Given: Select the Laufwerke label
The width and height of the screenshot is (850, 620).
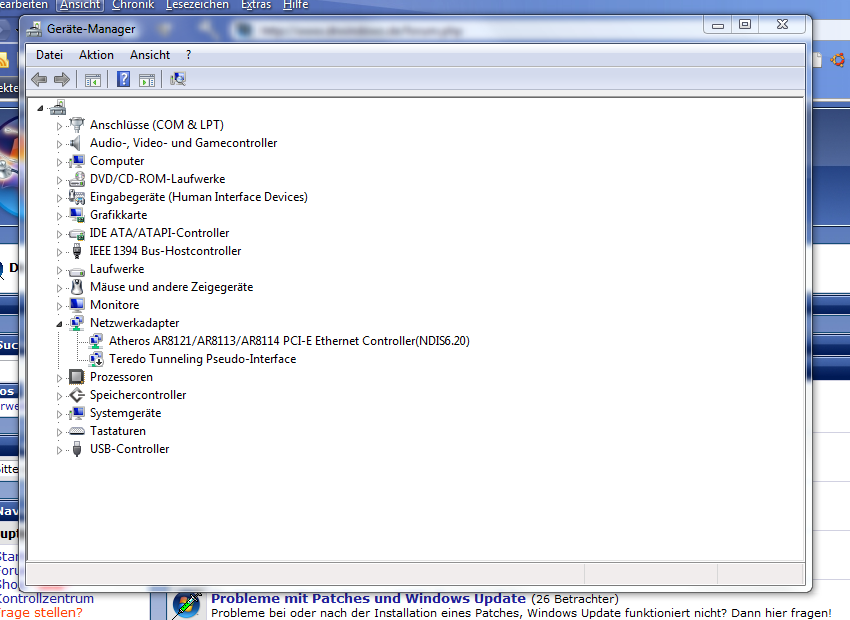Looking at the screenshot, I should coord(117,269).
